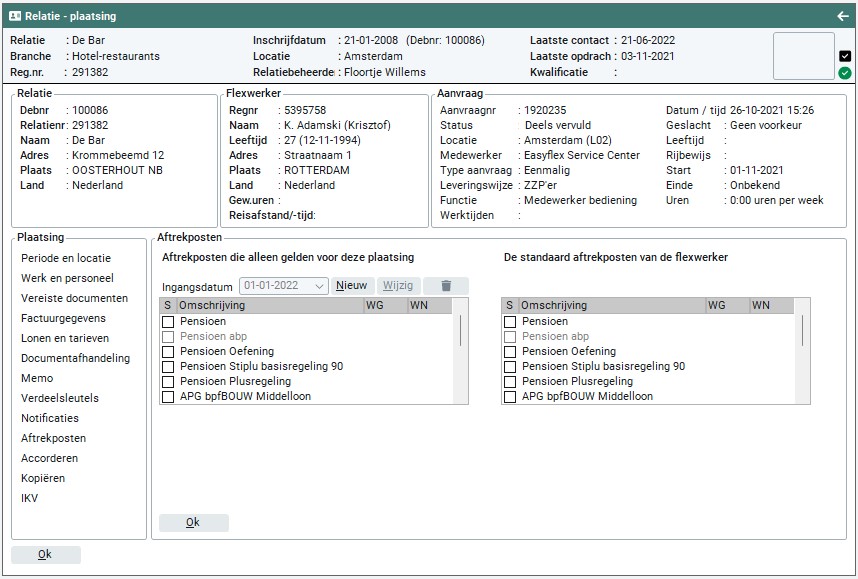
Task: Check Pensioen Plusregeling in the standard flexwerker list
Action: (510, 382)
